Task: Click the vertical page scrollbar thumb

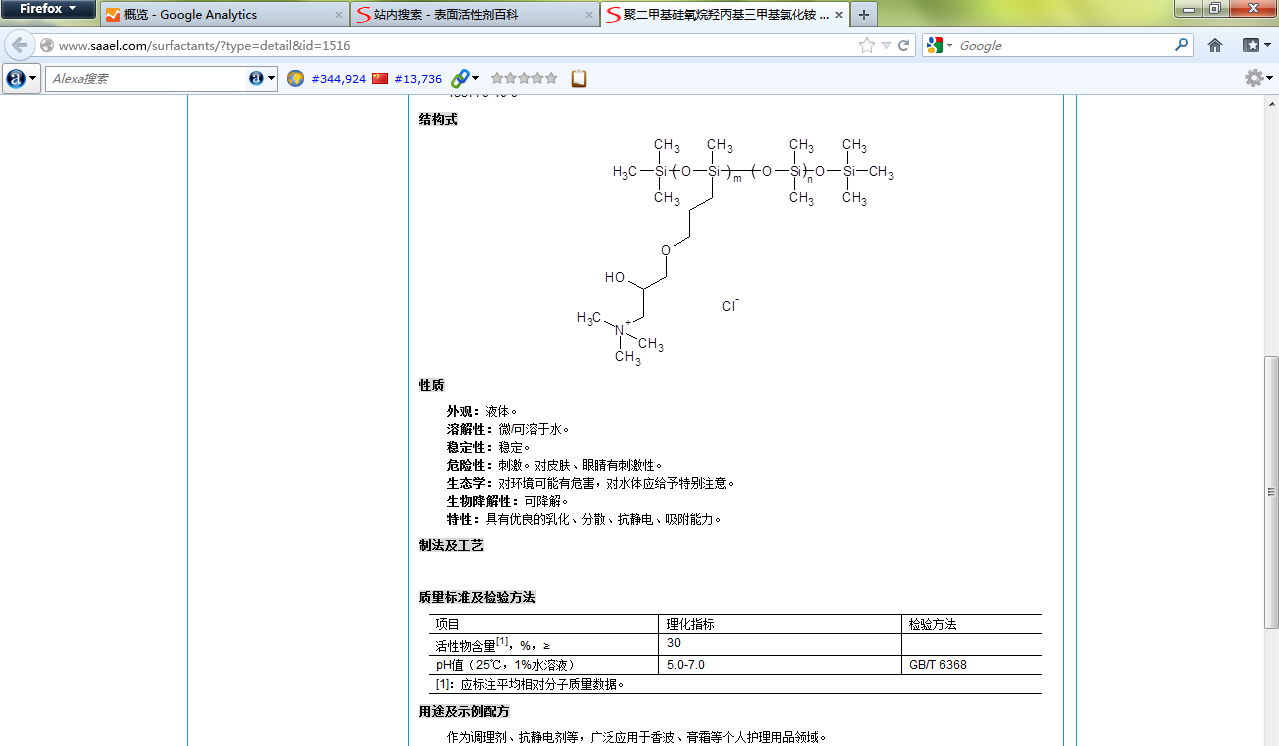Action: (x=1271, y=492)
